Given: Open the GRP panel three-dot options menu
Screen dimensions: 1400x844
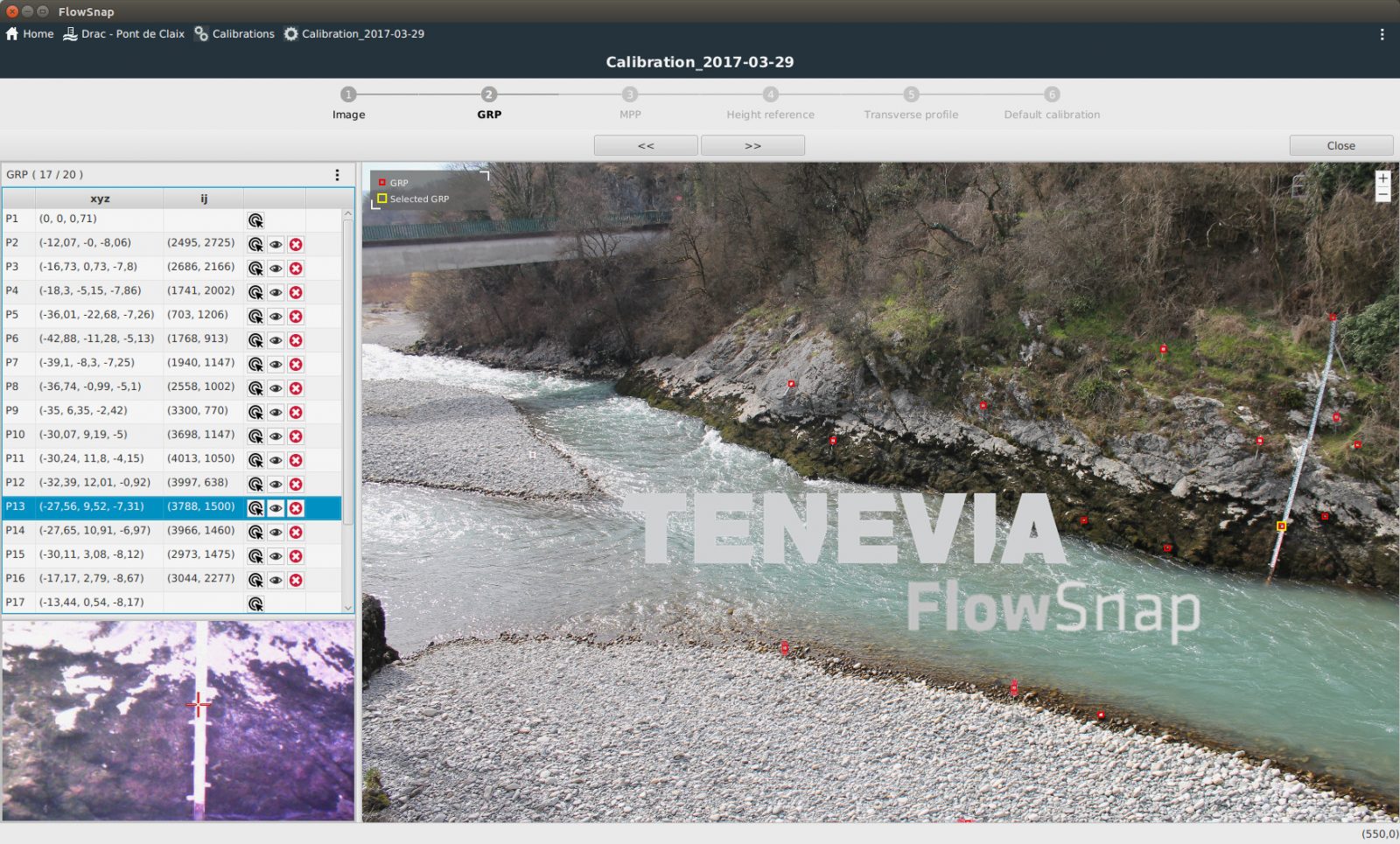Looking at the screenshot, I should (337, 175).
